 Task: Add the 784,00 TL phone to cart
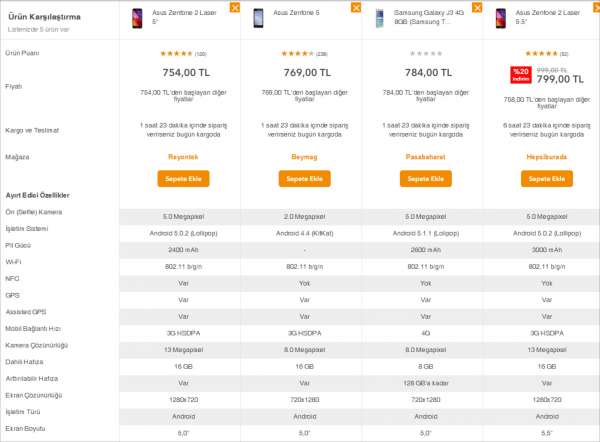point(426,179)
